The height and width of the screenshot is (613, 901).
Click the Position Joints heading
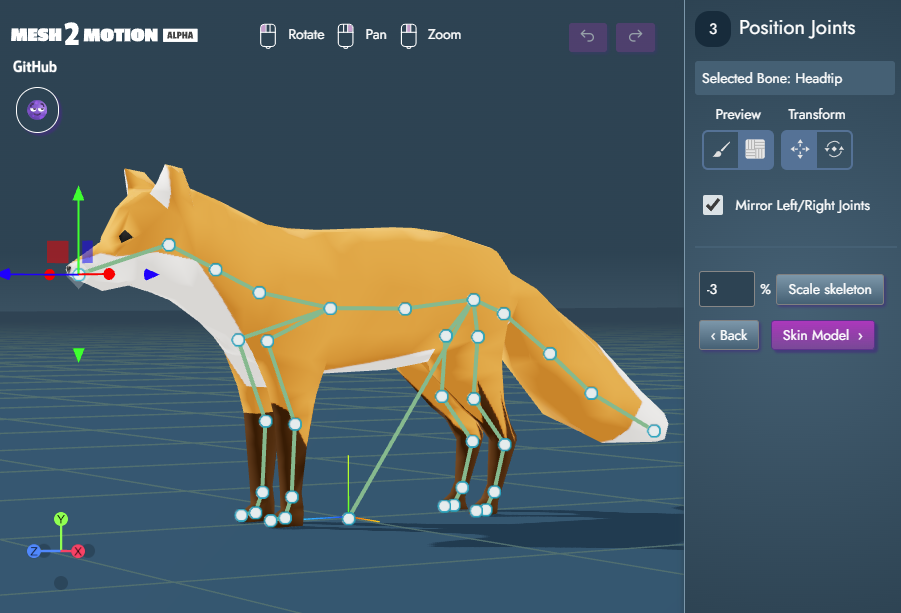797,28
